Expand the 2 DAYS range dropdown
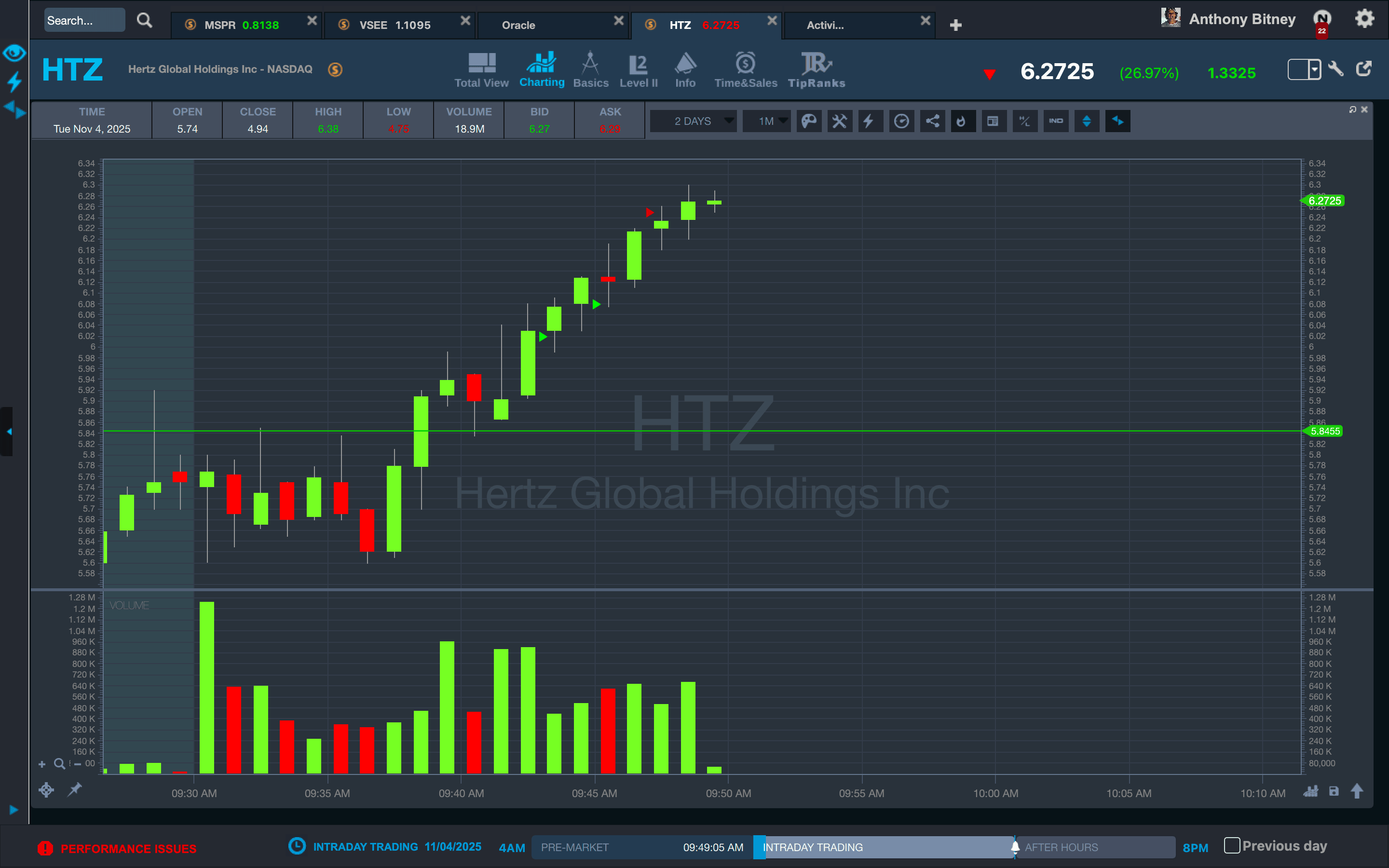The width and height of the screenshot is (1389, 868). tap(694, 121)
